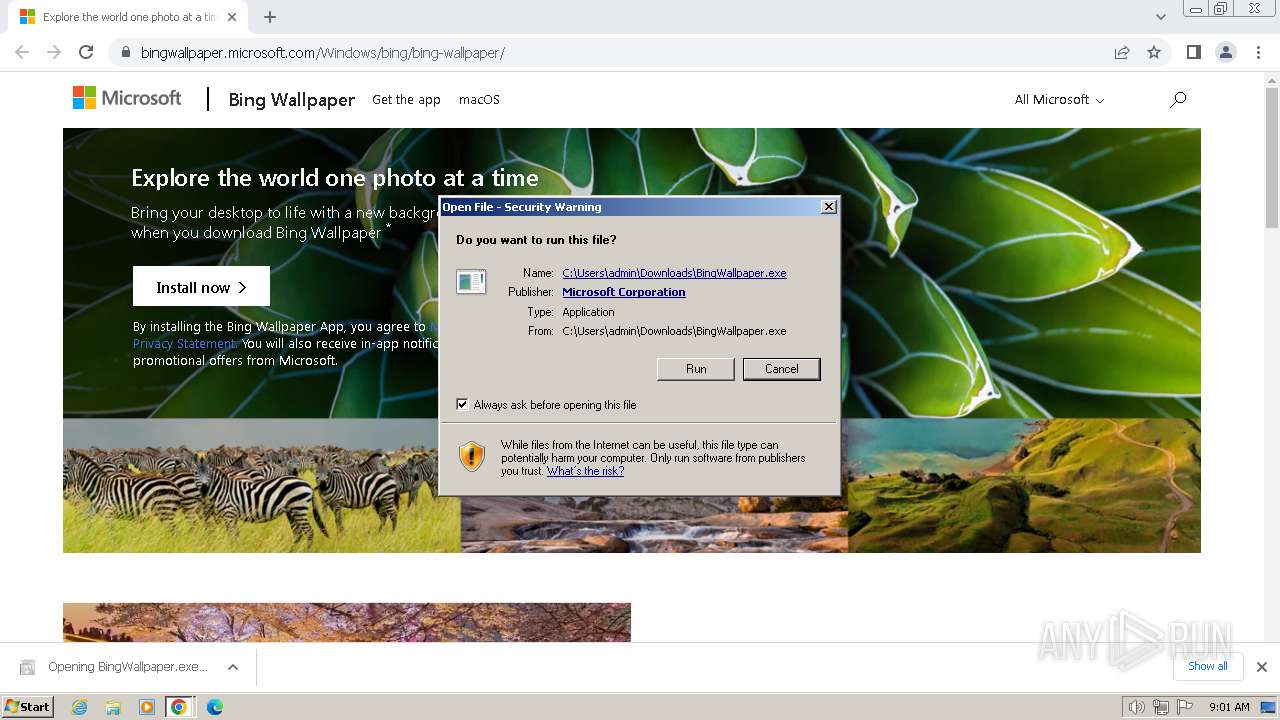Image resolution: width=1280 pixels, height=720 pixels.
Task: Open the macOS menu item
Action: tap(479, 99)
